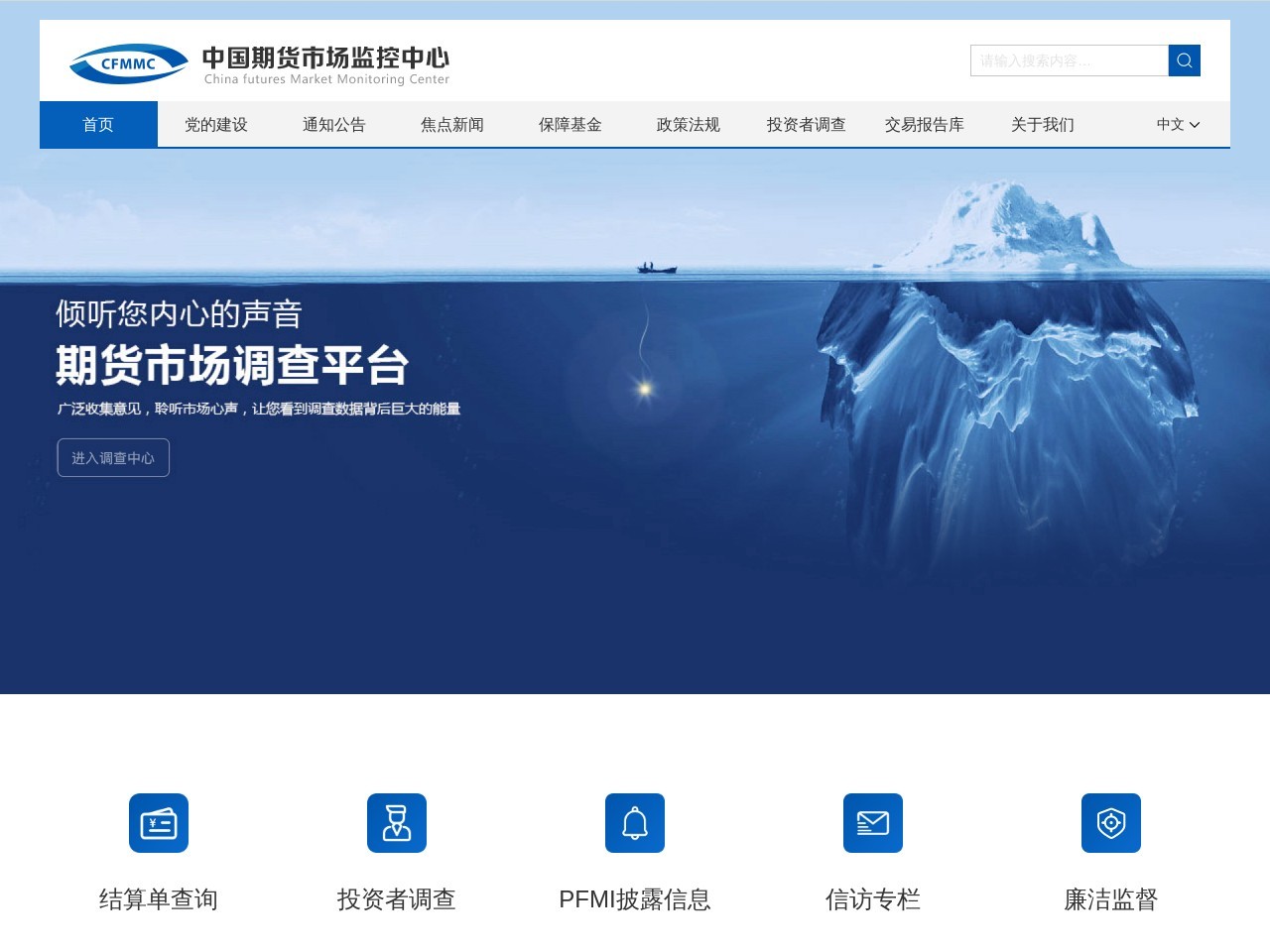Click the 廉洁监督 shield icon
This screenshot has width=1270, height=952.
click(x=1110, y=822)
